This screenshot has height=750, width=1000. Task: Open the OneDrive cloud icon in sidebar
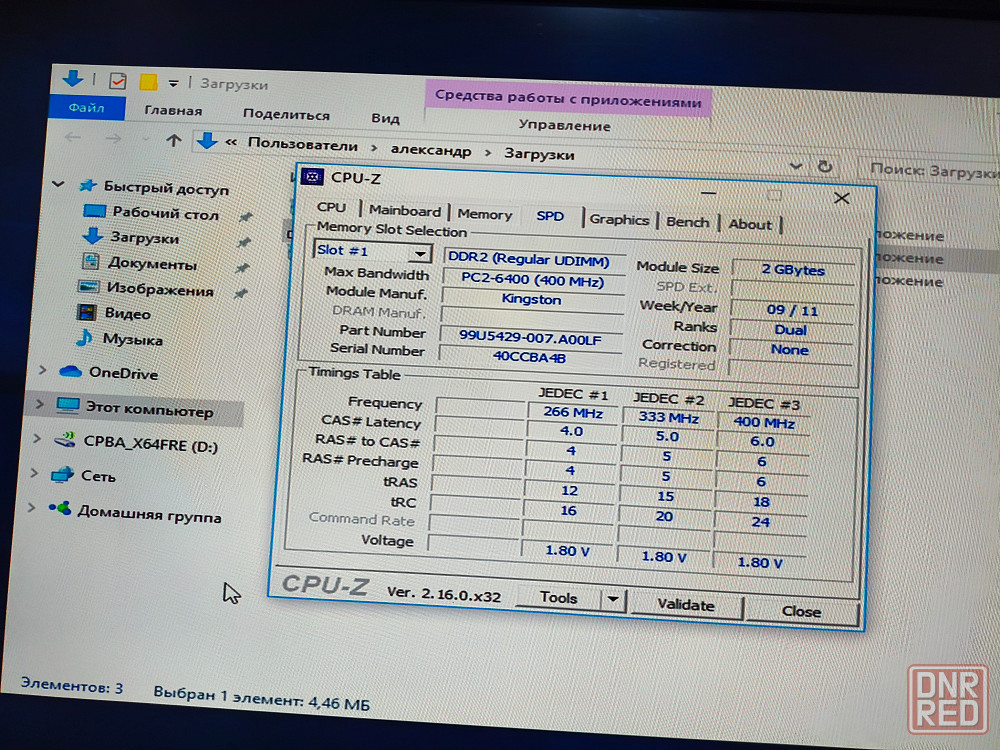[x=69, y=372]
